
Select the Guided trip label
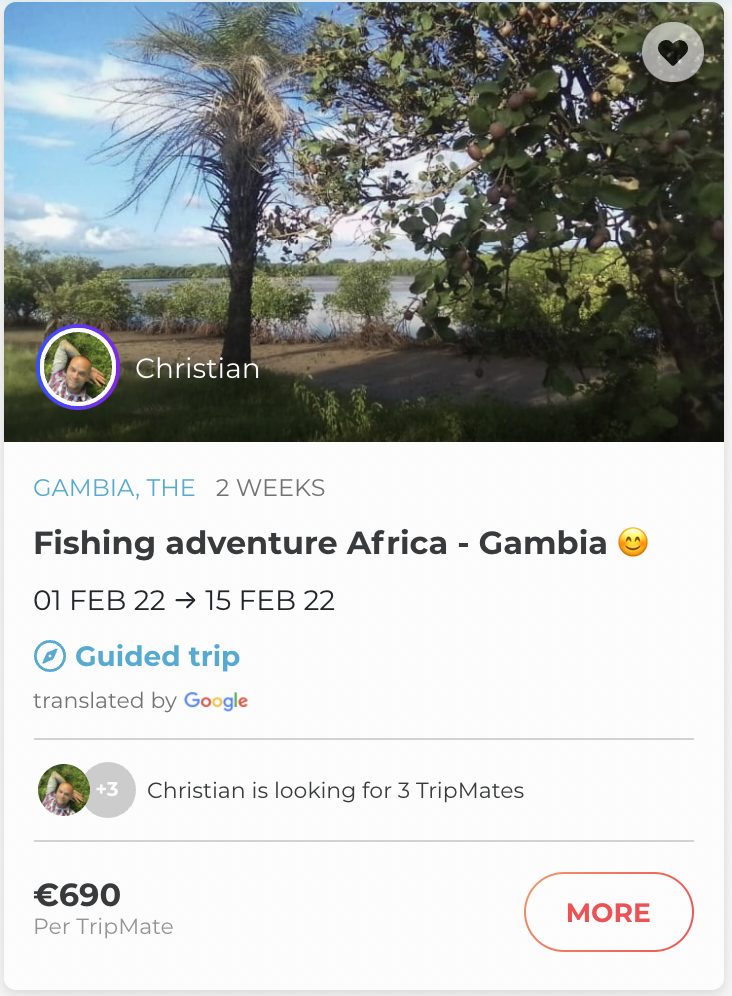(157, 657)
